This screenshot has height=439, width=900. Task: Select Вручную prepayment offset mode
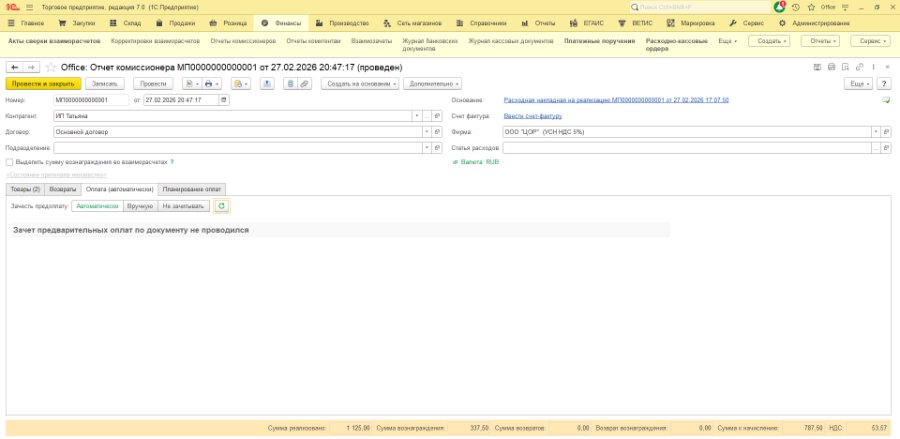[140, 206]
